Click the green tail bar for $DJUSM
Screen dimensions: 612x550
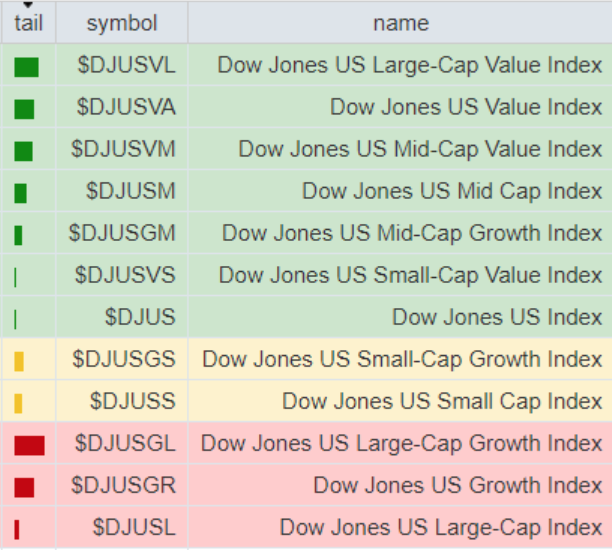(x=21, y=193)
